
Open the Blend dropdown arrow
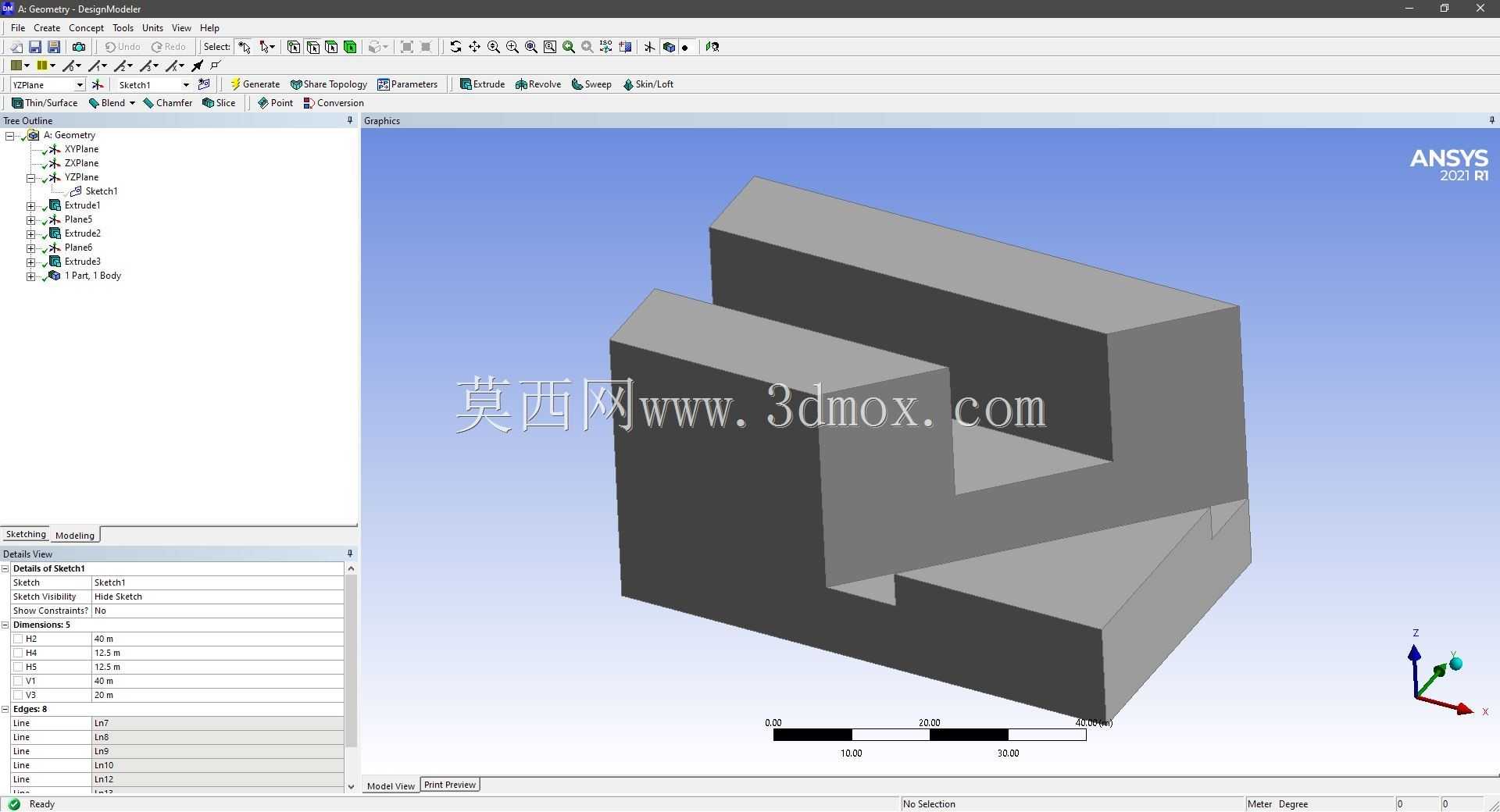pyautogui.click(x=132, y=103)
